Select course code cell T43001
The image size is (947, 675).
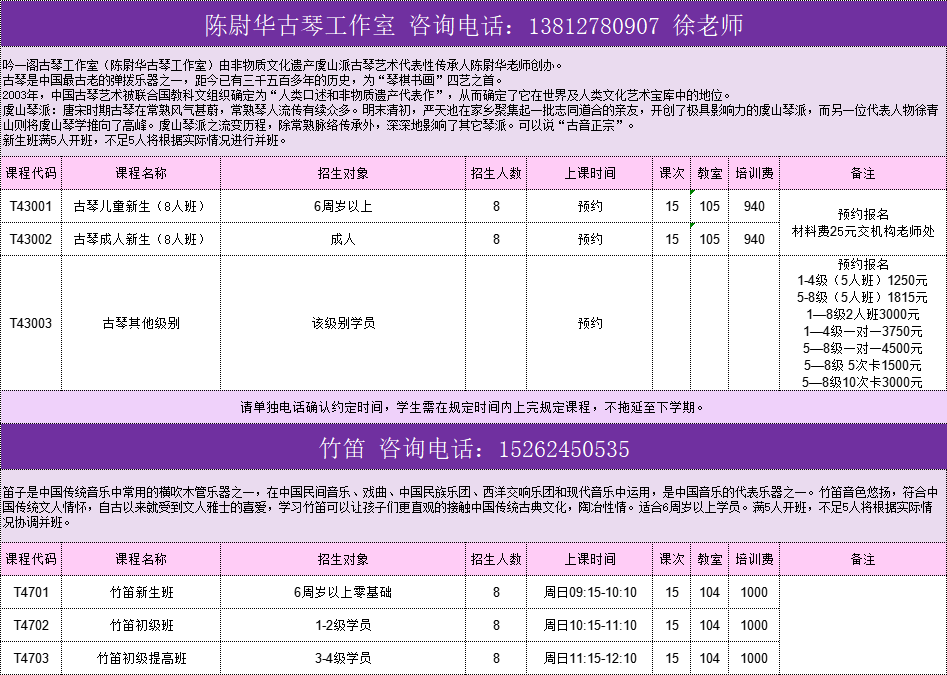coord(30,207)
